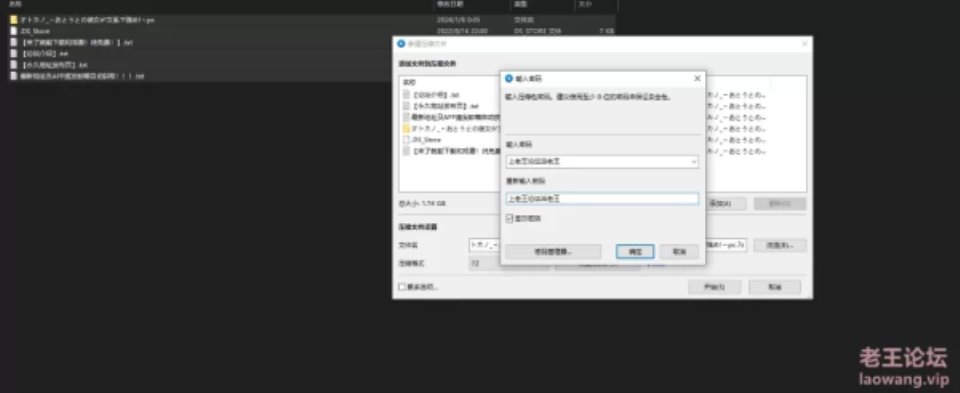960x393 pixels.
Task: Open the Browse button beside file name
Action: click(x=779, y=245)
